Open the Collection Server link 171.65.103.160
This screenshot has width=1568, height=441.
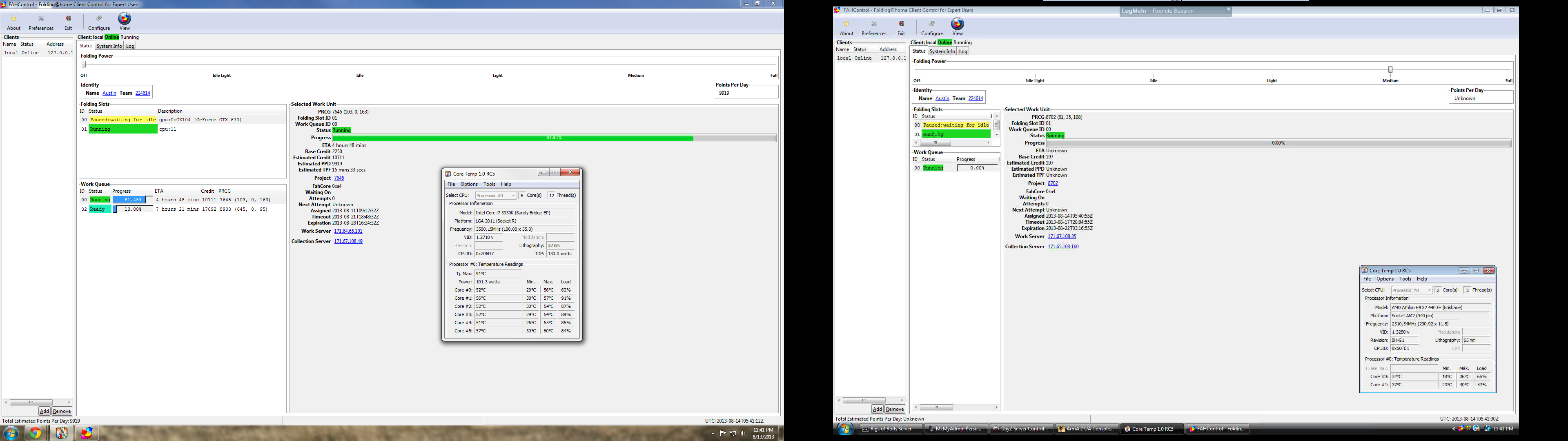[1063, 247]
